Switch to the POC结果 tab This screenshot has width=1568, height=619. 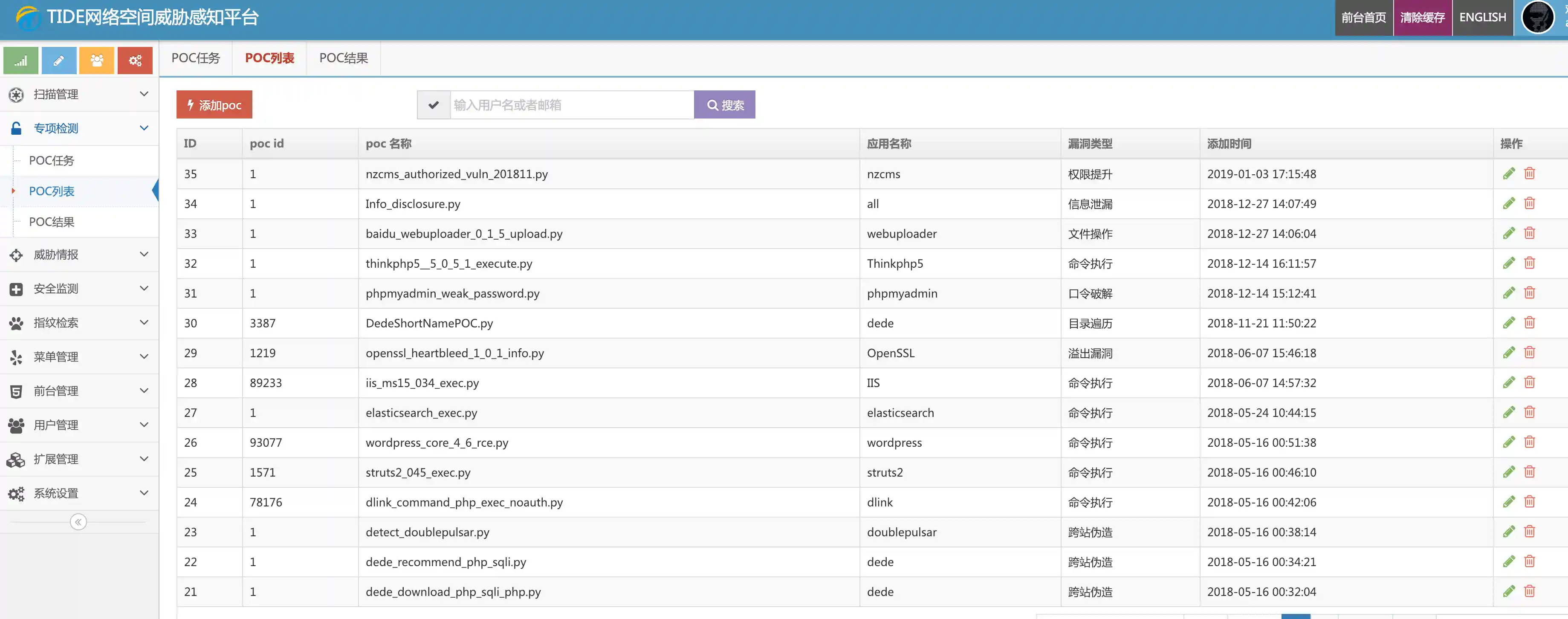coord(343,58)
